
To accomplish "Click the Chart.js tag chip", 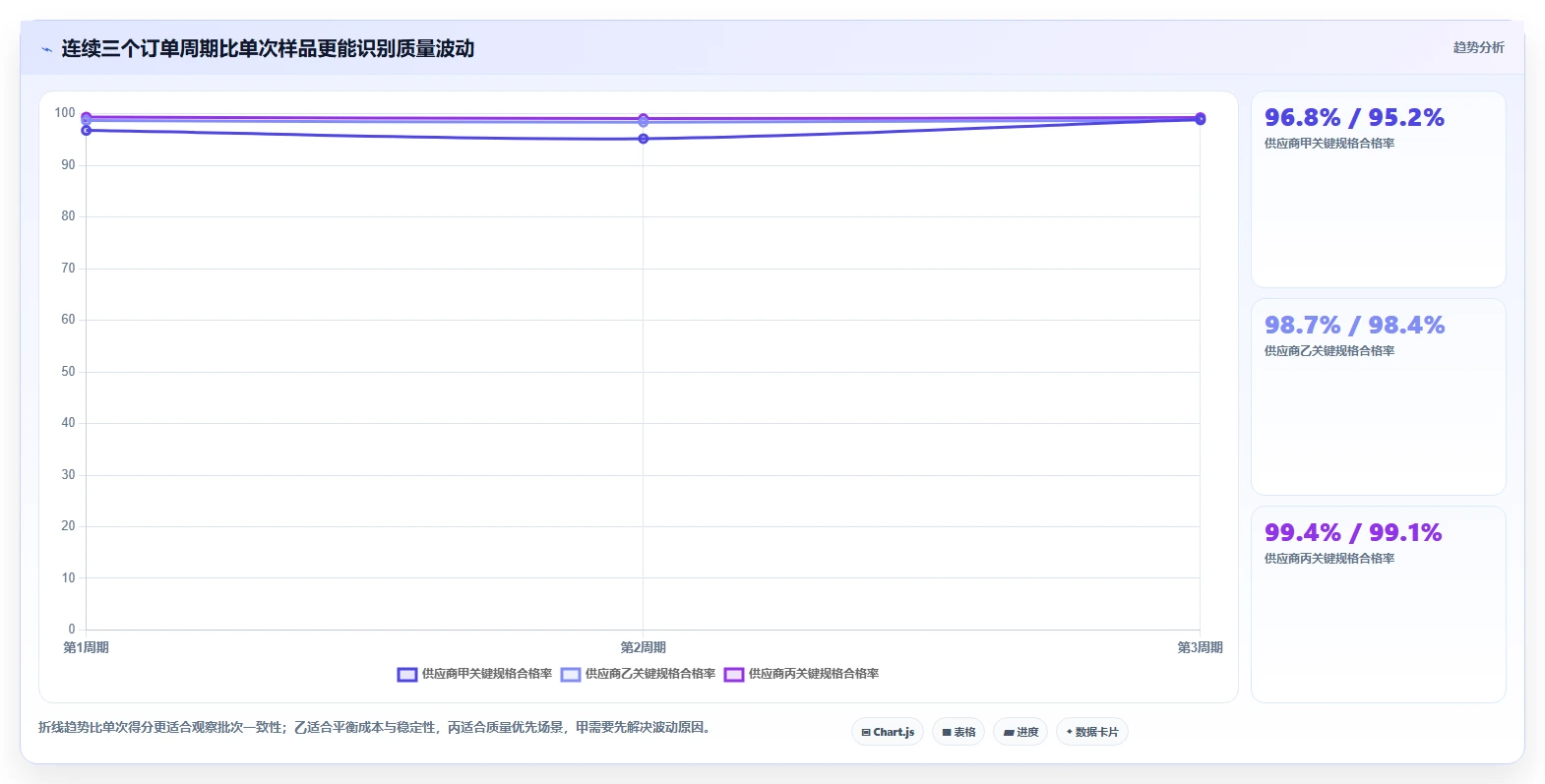I will click(888, 732).
